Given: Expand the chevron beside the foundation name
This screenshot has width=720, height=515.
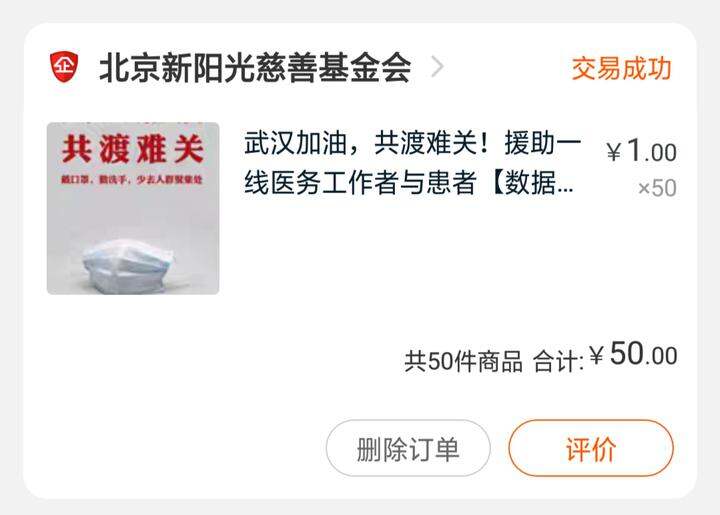Looking at the screenshot, I should tap(438, 67).
